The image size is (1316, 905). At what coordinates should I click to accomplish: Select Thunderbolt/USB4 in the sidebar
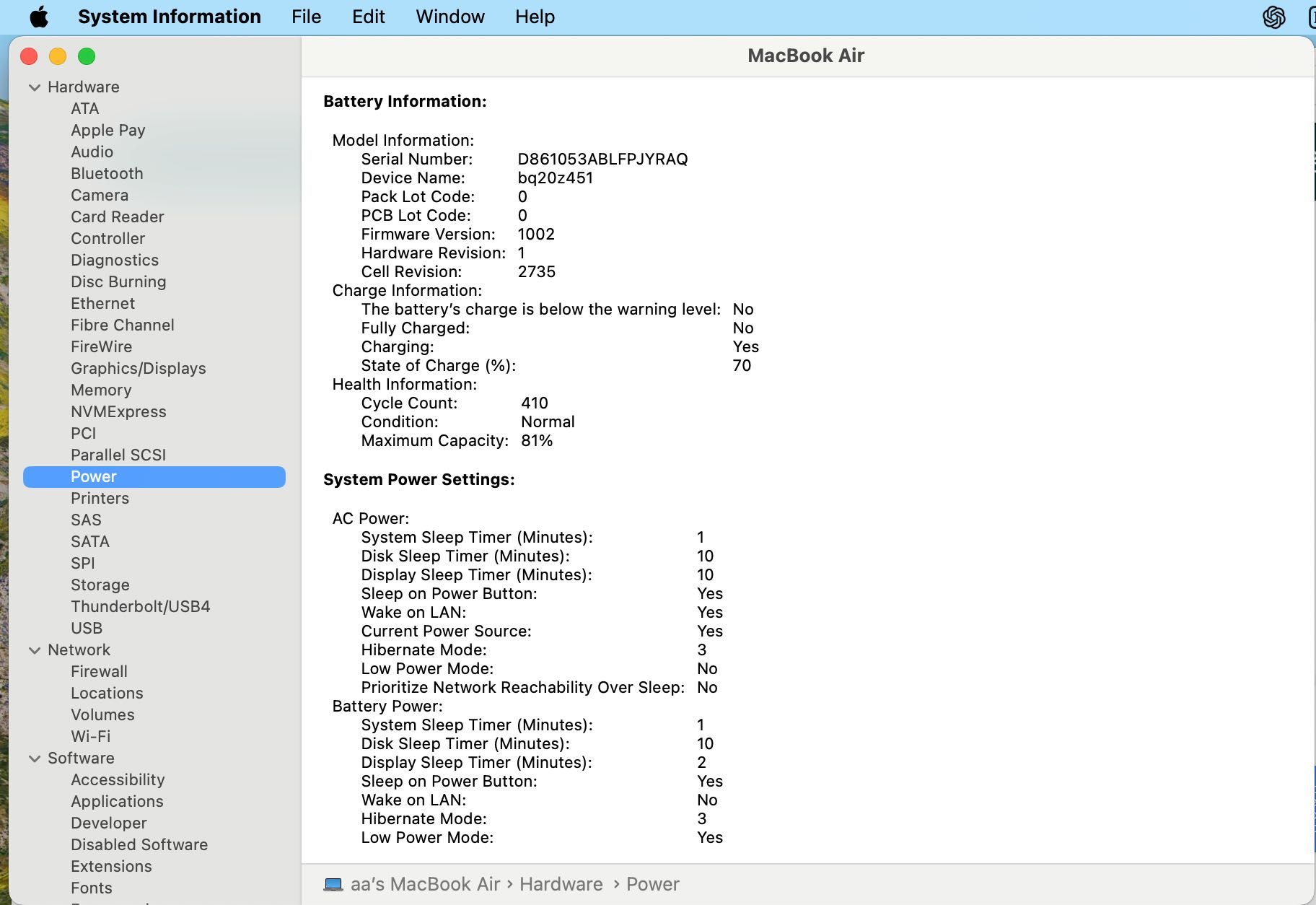(141, 606)
